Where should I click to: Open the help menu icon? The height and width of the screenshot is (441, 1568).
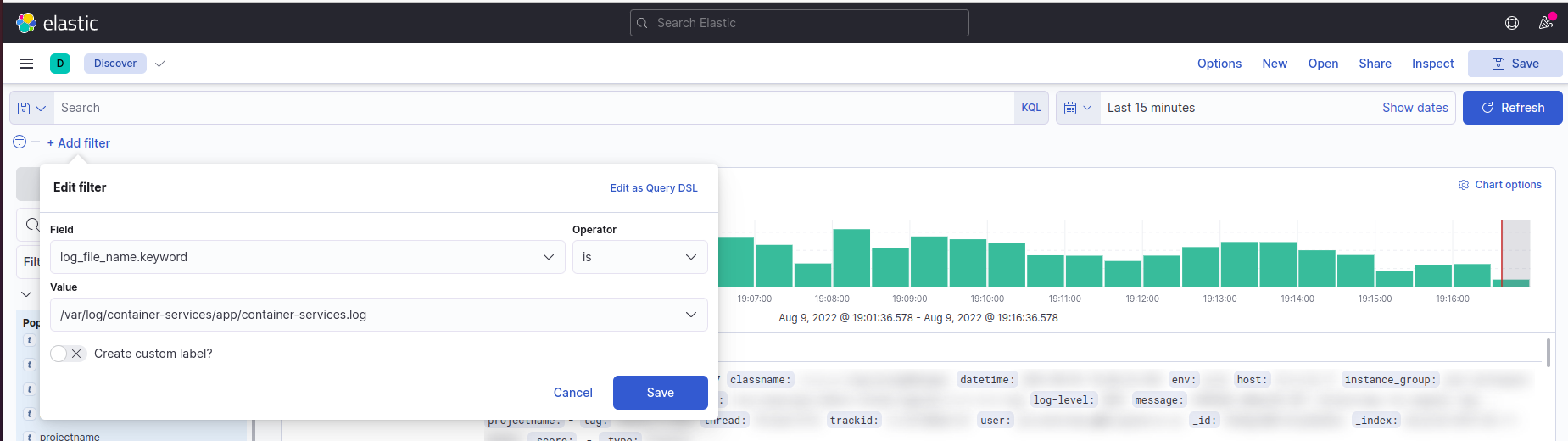coord(1511,23)
